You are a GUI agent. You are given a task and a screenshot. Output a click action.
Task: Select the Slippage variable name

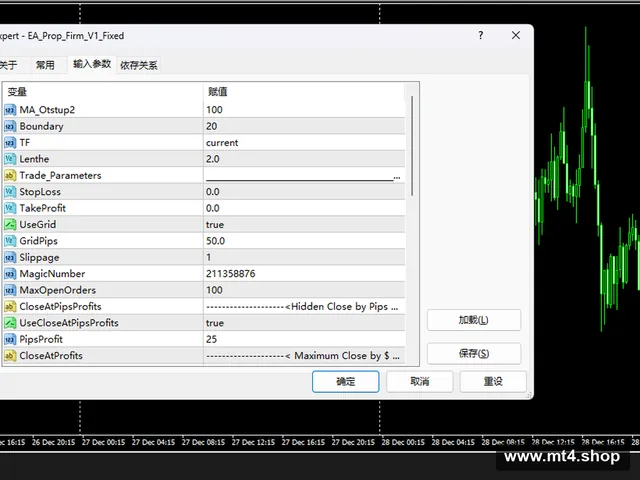point(40,258)
